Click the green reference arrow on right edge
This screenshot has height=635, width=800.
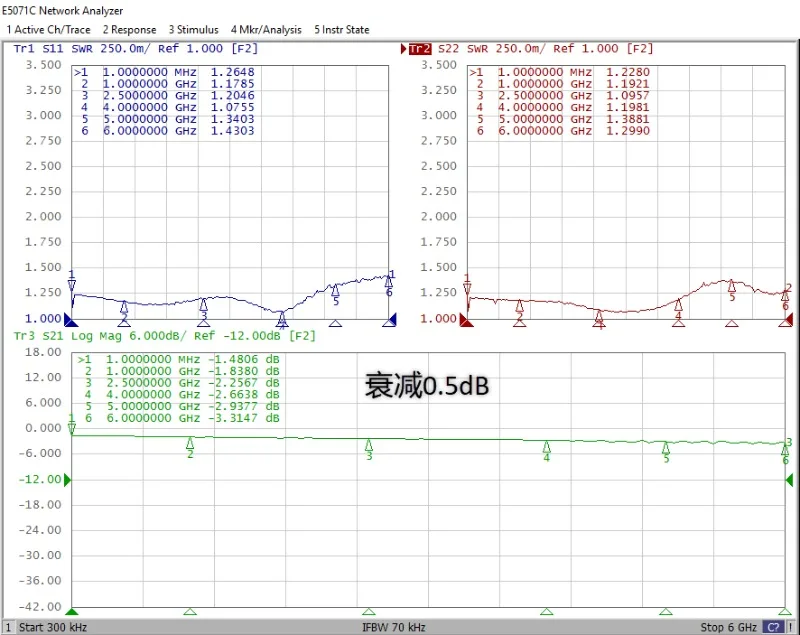click(789, 479)
